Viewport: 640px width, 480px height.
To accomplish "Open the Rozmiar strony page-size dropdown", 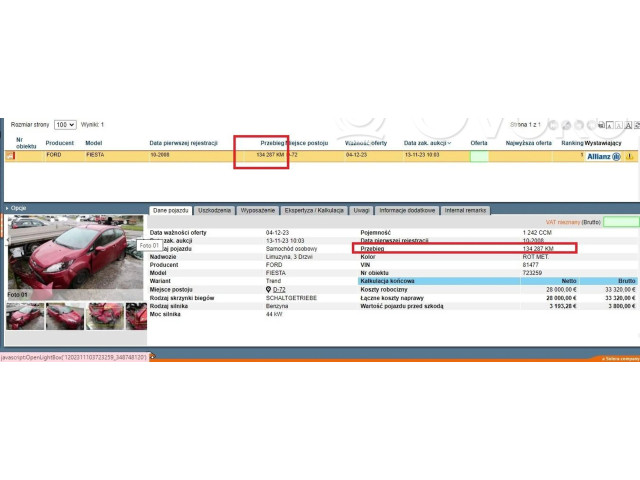I will pyautogui.click(x=65, y=124).
